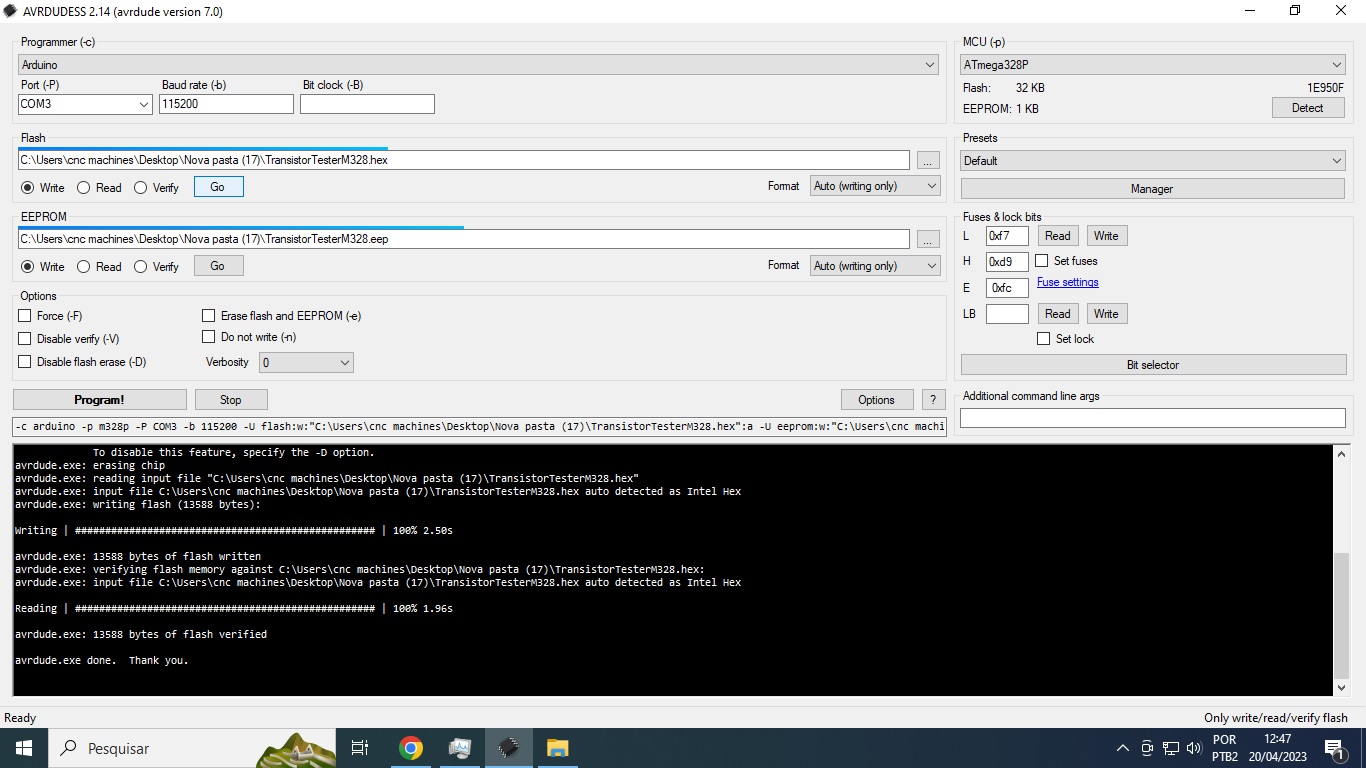Read the fuses with the L-row Read button
The height and width of the screenshot is (768, 1366).
1058,236
